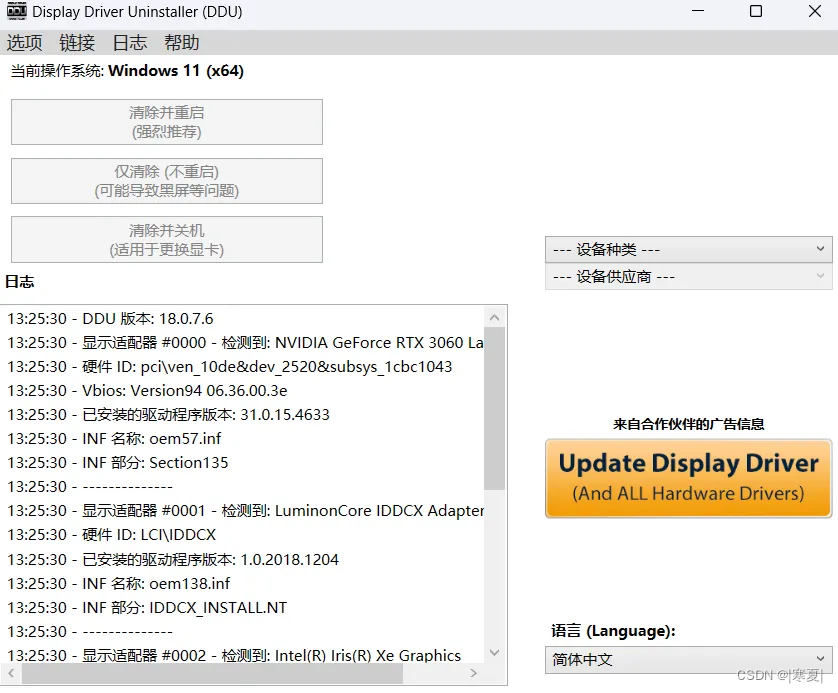
Task: Click the log's horizontal scrollbar thumb
Action: [210, 675]
